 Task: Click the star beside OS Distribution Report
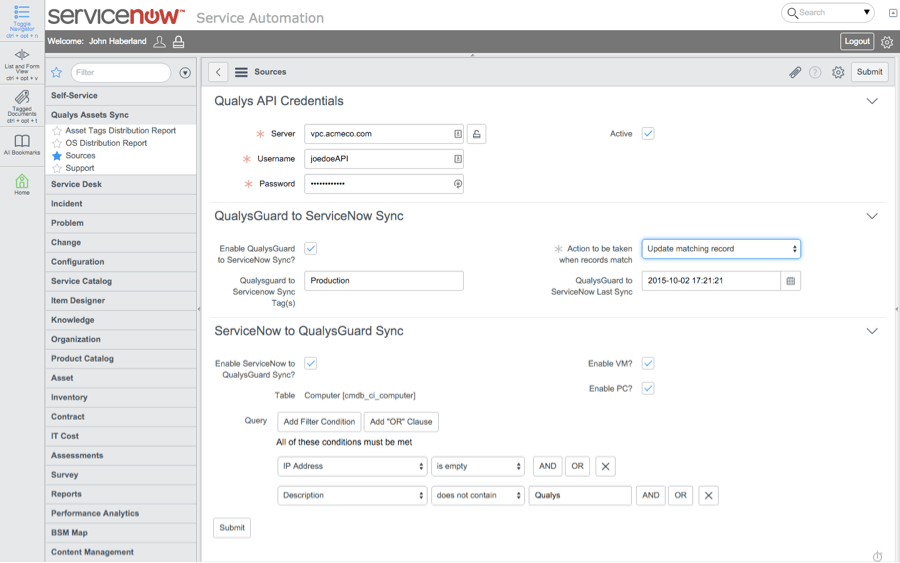[x=57, y=143]
